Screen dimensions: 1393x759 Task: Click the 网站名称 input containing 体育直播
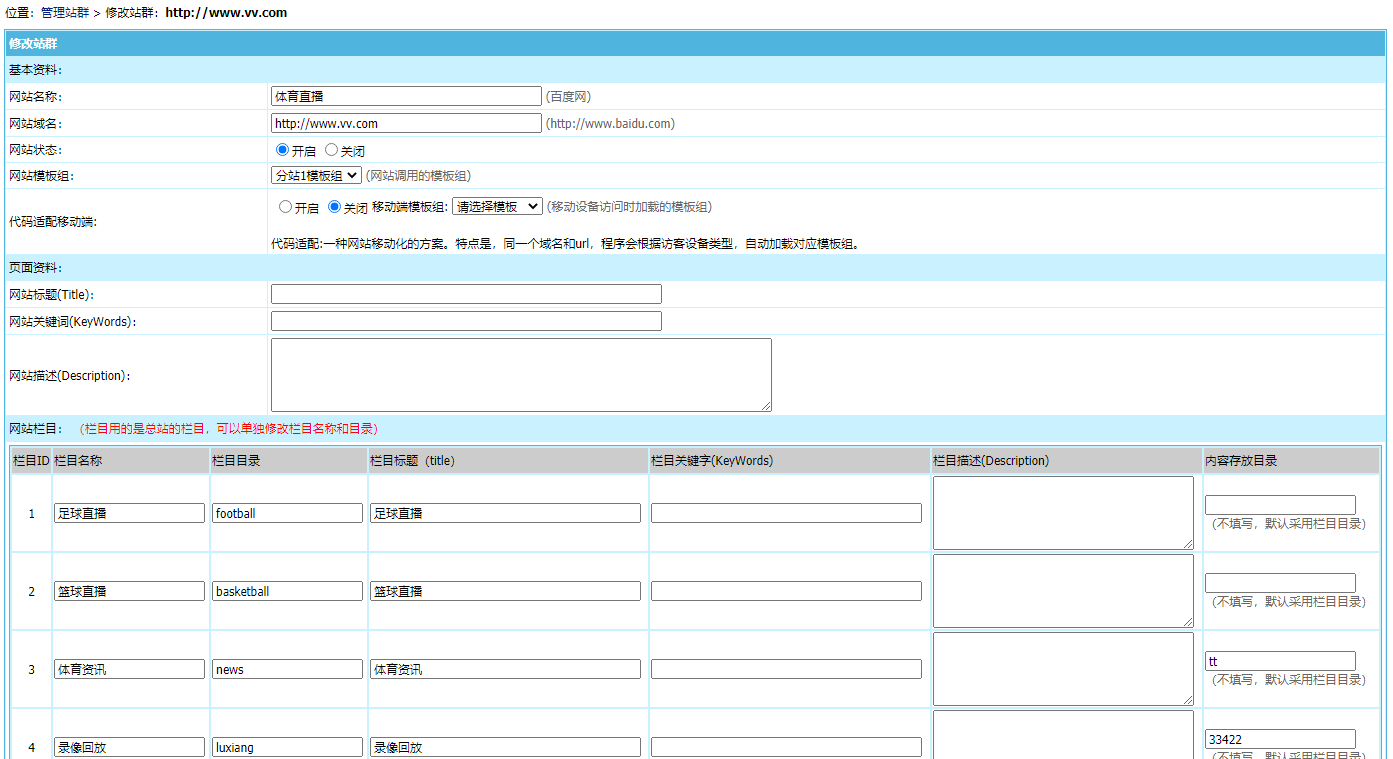coord(406,95)
